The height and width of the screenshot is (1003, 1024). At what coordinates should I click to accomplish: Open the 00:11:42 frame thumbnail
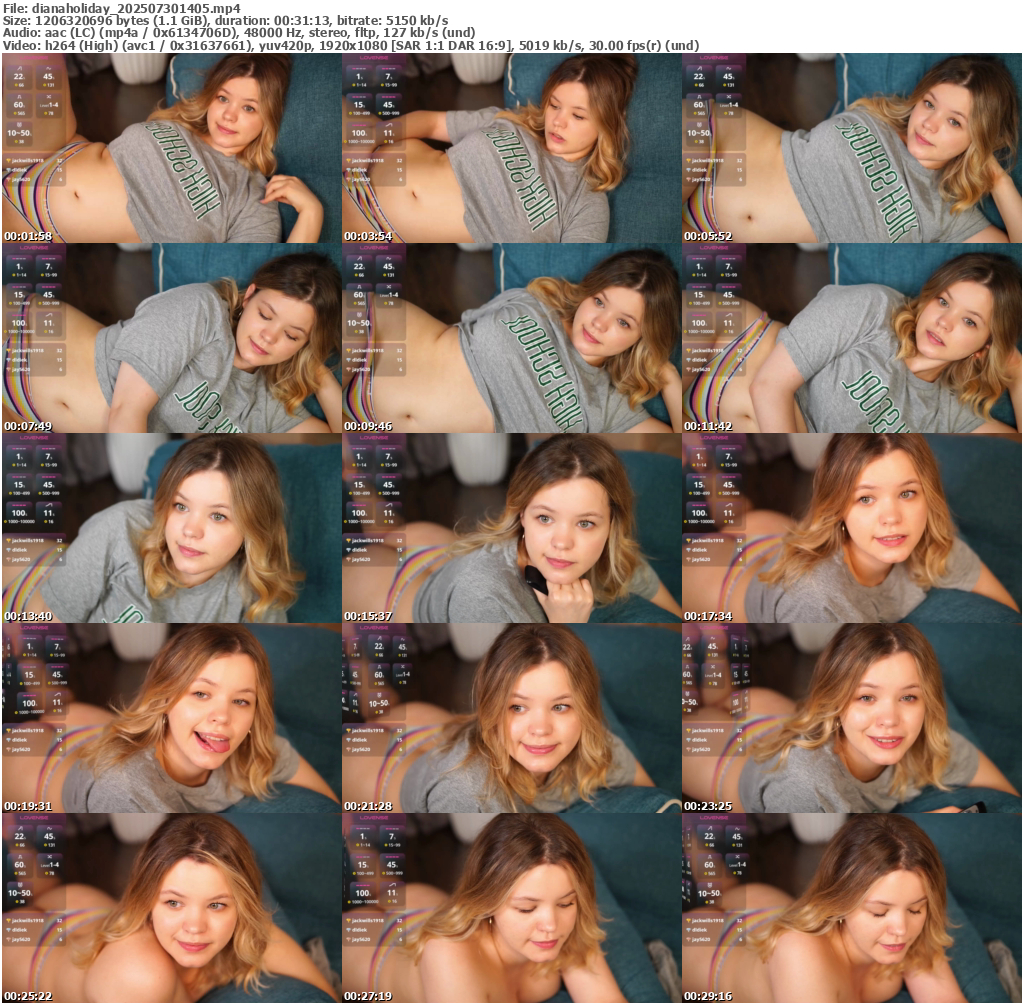[x=852, y=338]
